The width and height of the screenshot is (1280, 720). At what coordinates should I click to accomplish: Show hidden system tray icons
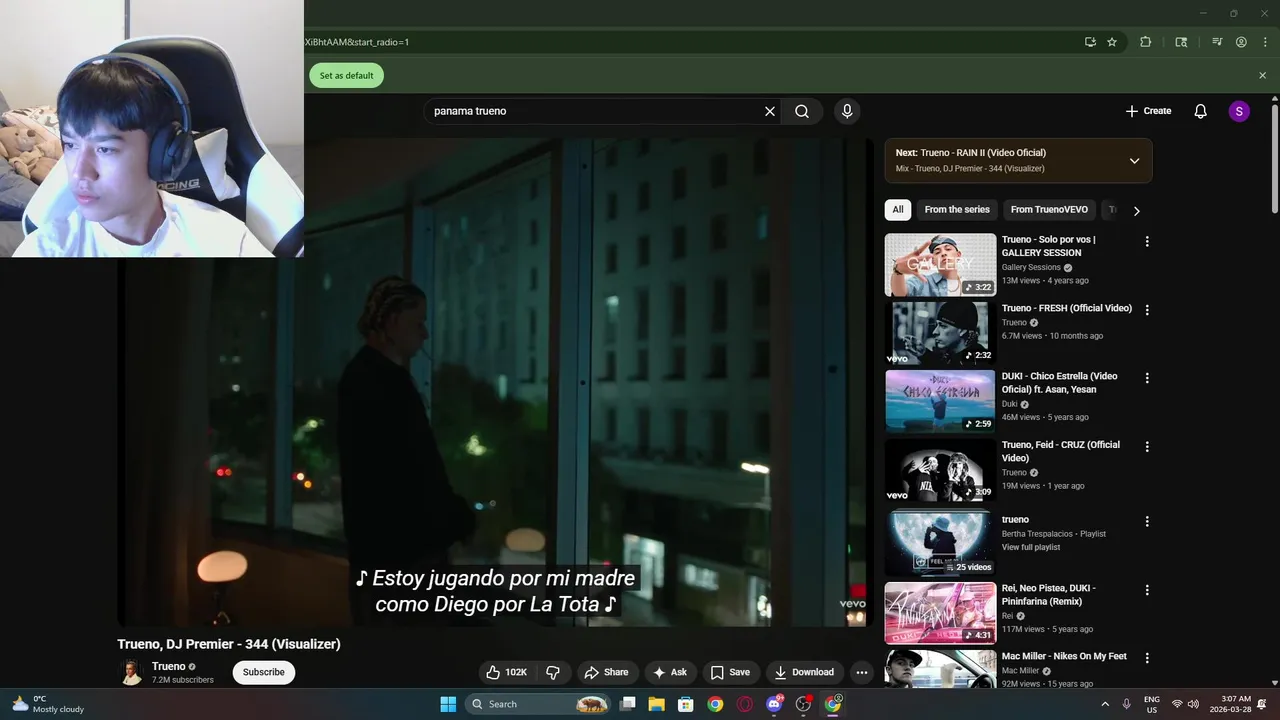[1105, 704]
